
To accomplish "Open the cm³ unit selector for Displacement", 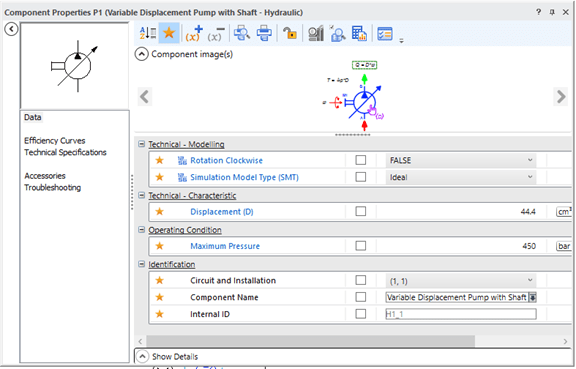I will point(564,212).
